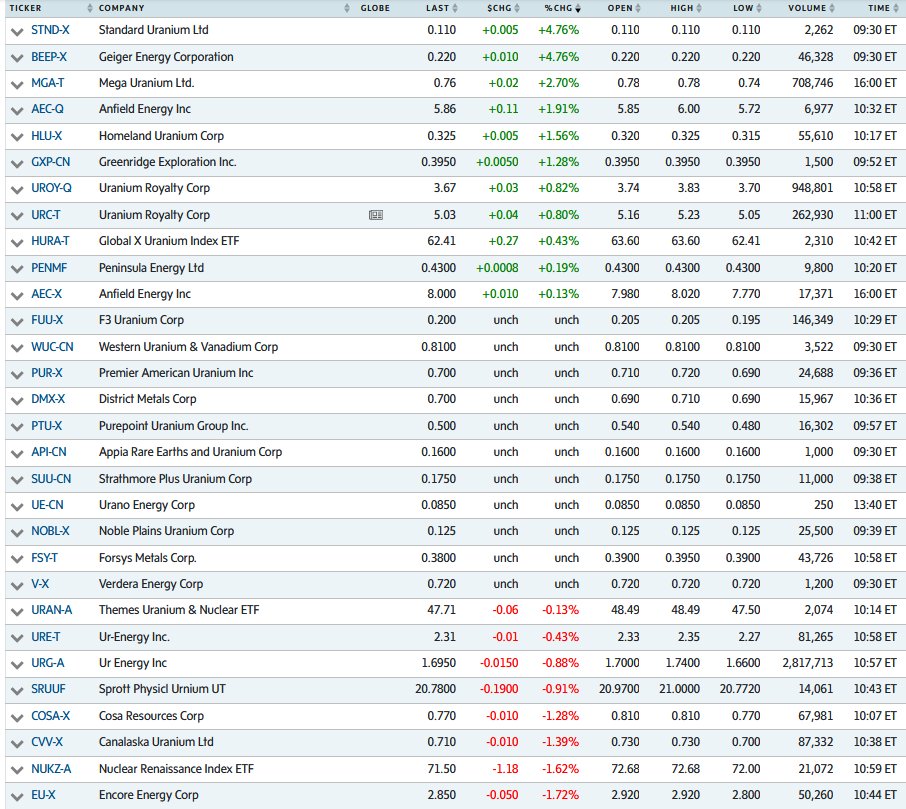Expand the Mega Uranium Ltd. row chevron
This screenshot has height=809, width=906.
pyautogui.click(x=16, y=83)
